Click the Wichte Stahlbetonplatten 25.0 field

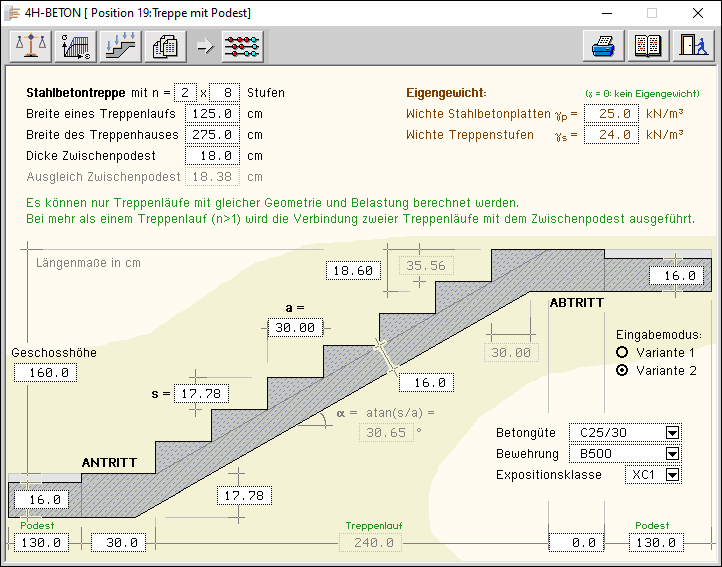click(611, 114)
